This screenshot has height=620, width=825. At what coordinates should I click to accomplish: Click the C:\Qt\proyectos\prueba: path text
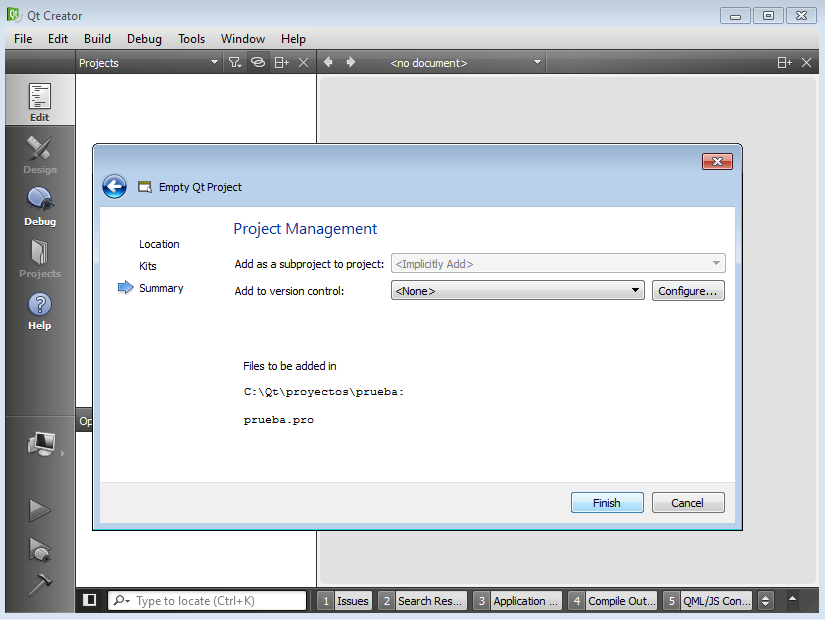click(x=324, y=392)
